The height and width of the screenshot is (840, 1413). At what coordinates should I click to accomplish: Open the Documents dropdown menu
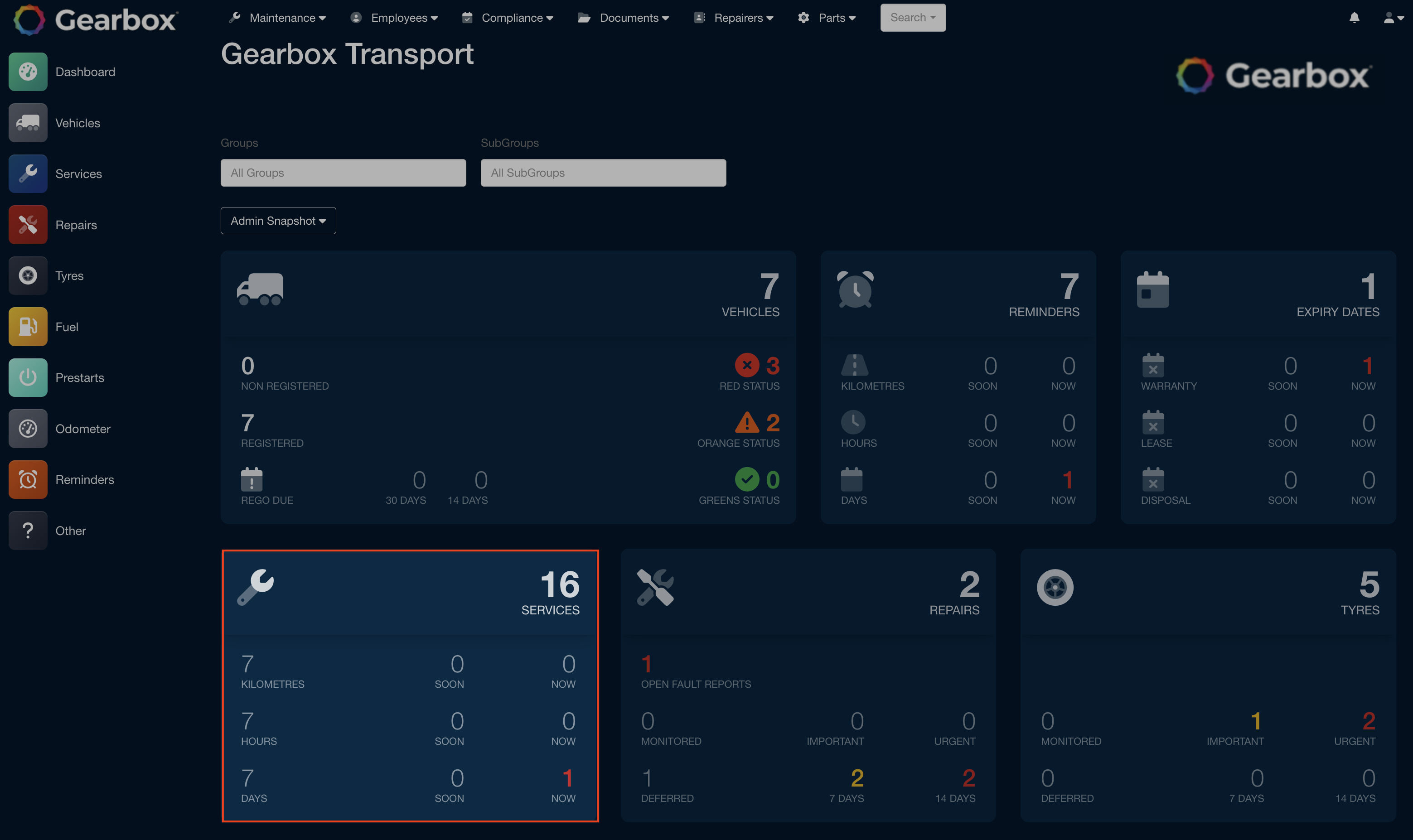pos(623,18)
